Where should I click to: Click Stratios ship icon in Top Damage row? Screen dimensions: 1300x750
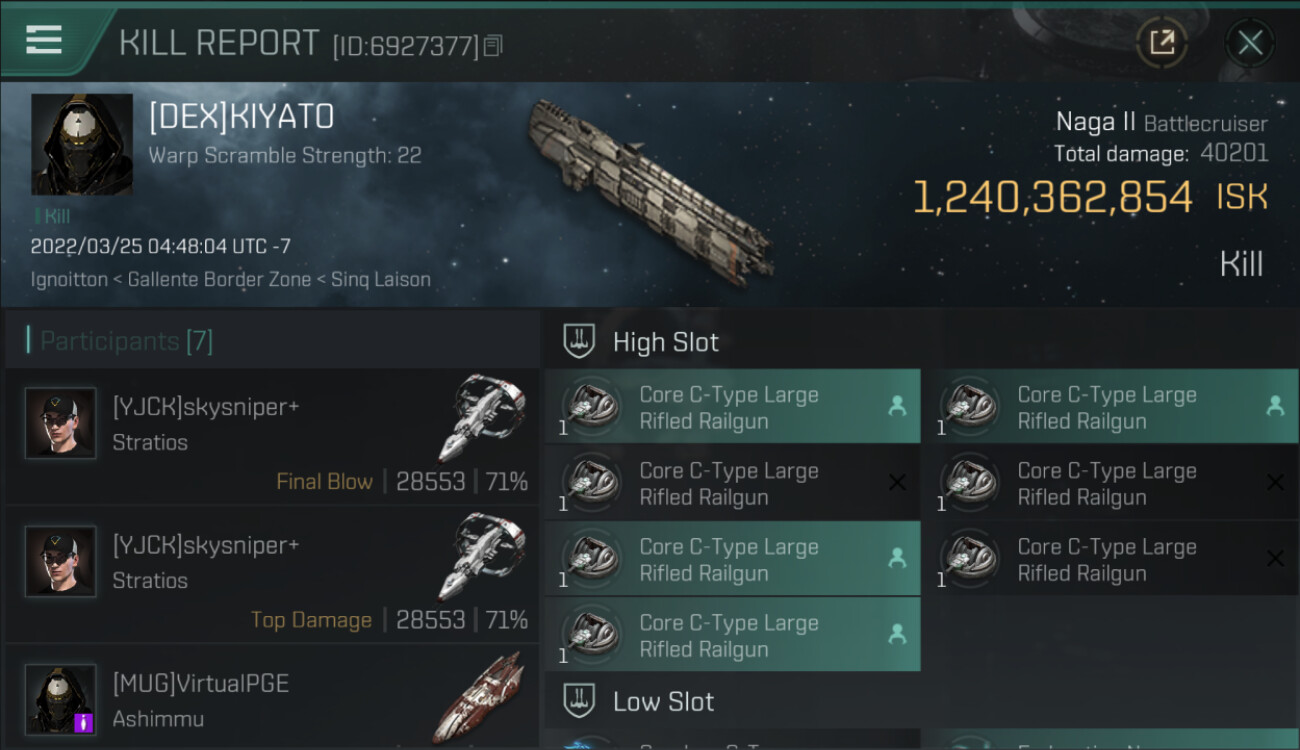(x=481, y=555)
